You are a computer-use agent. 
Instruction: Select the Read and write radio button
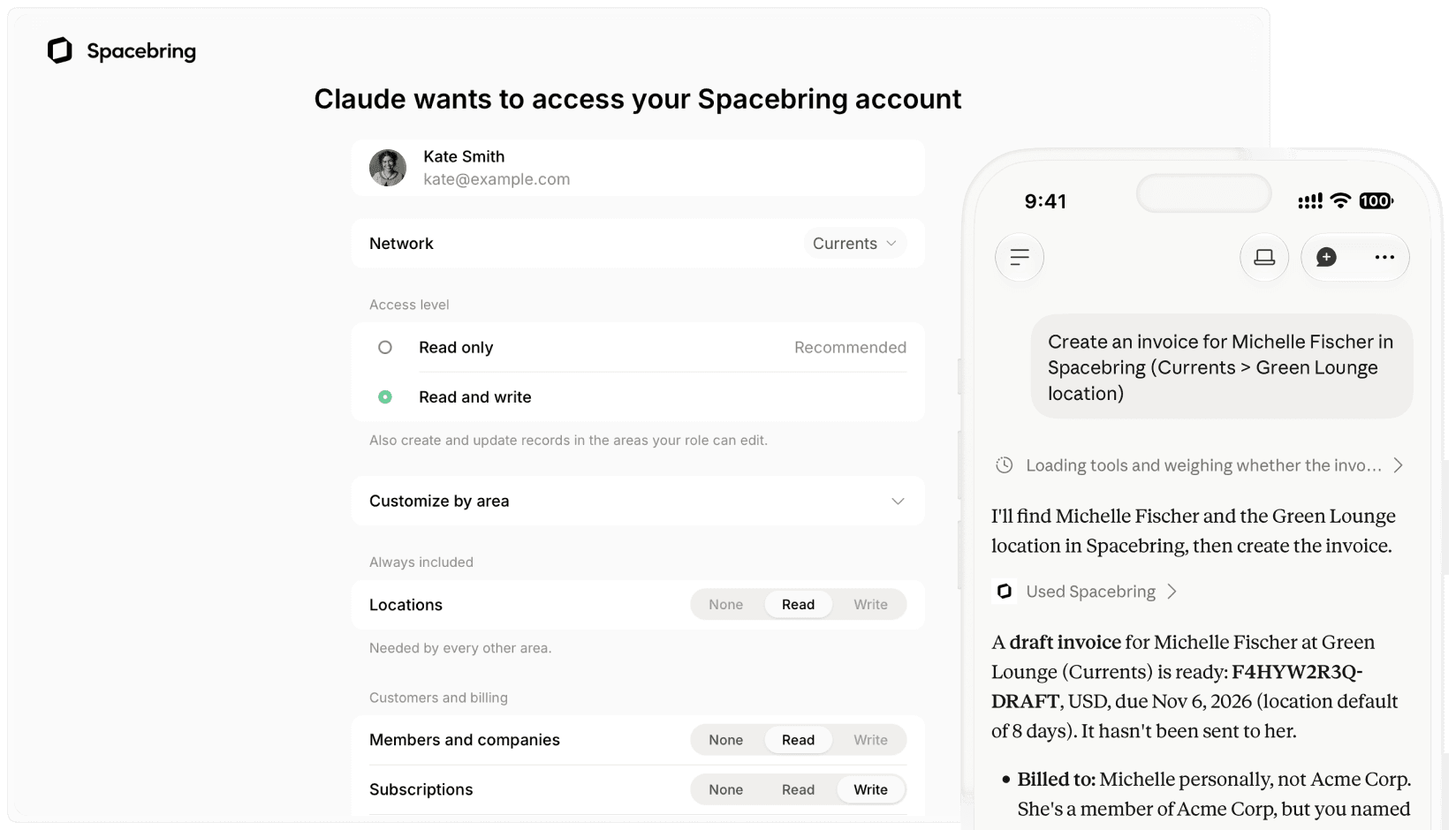coord(385,397)
